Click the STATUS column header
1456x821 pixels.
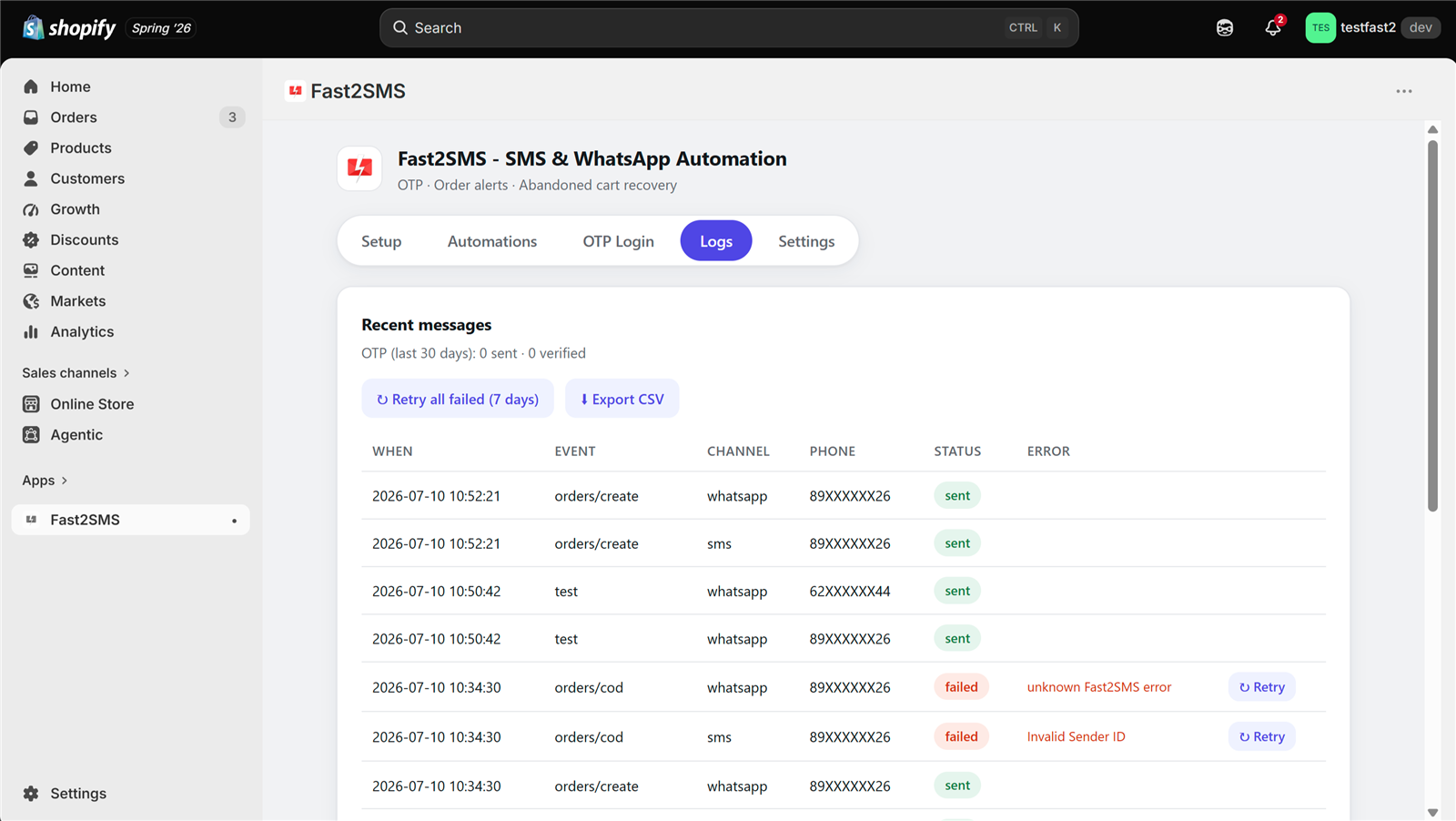coord(957,451)
